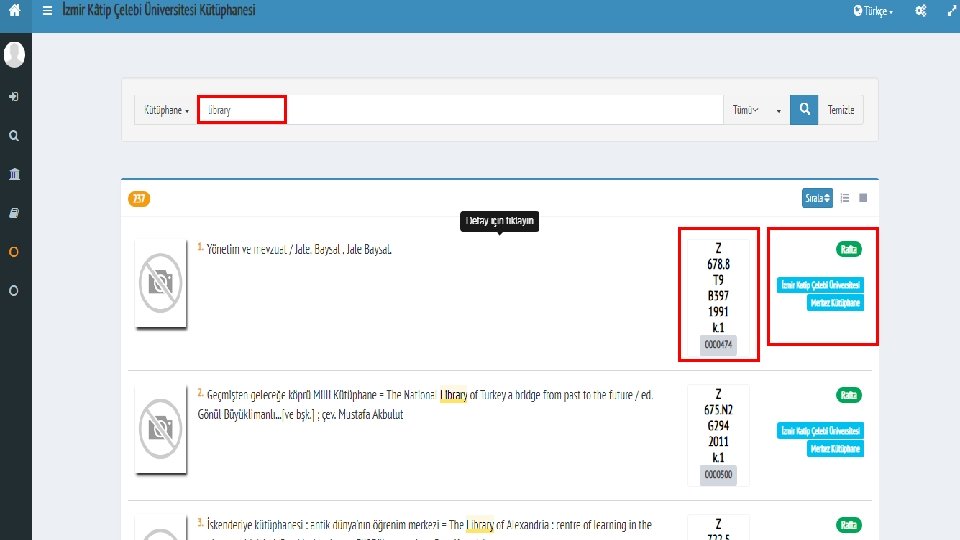960x540 pixels.
Task: Click call number Z 675.N2 of second result
Action: point(718,426)
